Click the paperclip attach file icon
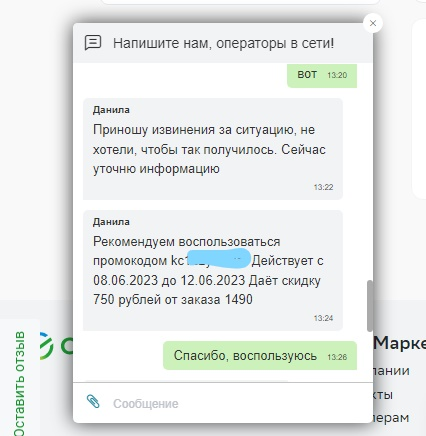 pyautogui.click(x=93, y=402)
